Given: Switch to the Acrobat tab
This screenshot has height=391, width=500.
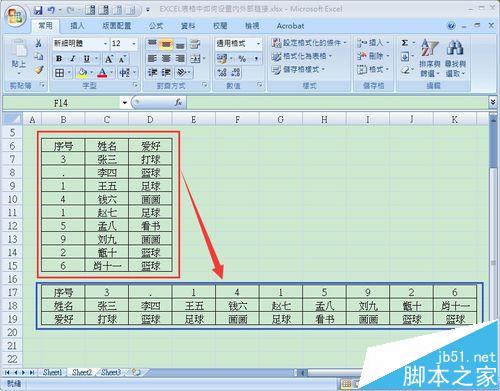Looking at the screenshot, I should [x=290, y=26].
